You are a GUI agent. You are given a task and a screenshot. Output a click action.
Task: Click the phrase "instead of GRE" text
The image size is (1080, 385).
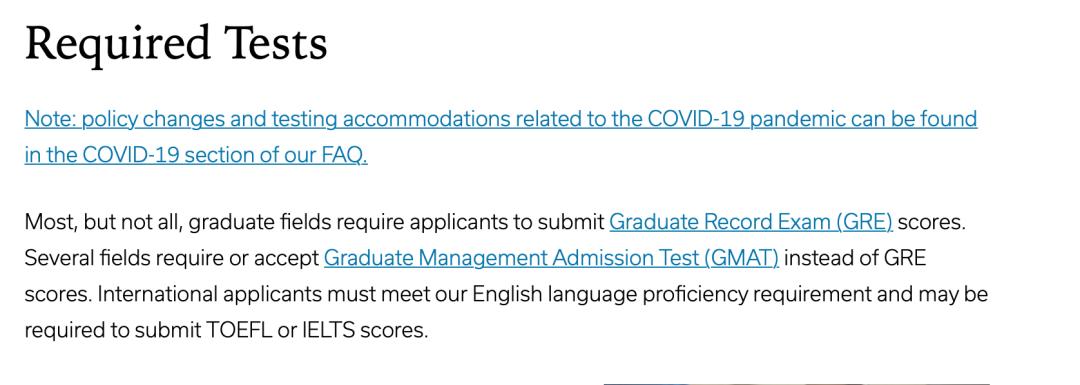(x=855, y=258)
